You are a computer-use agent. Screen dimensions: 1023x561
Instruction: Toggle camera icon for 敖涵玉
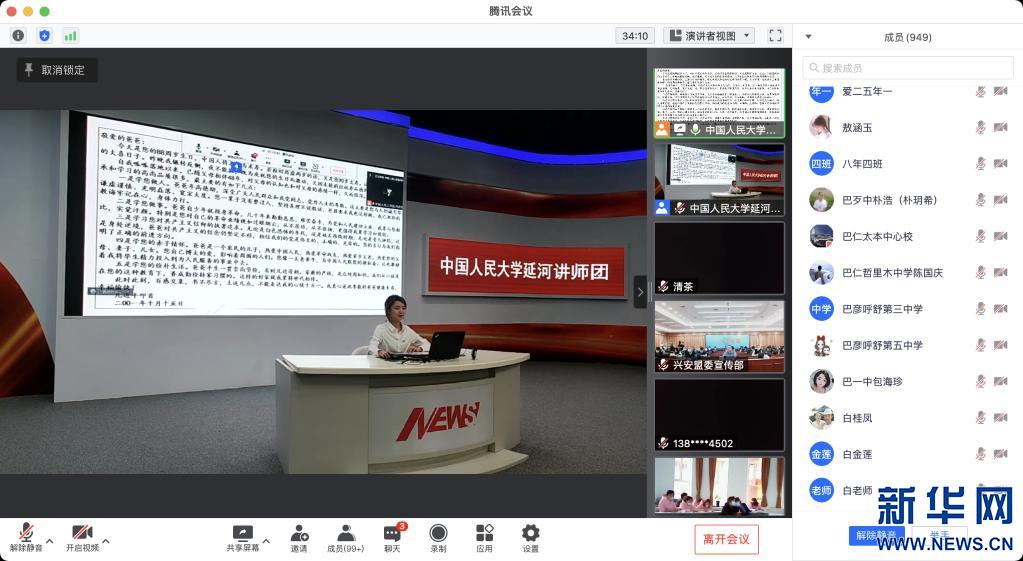point(1001,127)
